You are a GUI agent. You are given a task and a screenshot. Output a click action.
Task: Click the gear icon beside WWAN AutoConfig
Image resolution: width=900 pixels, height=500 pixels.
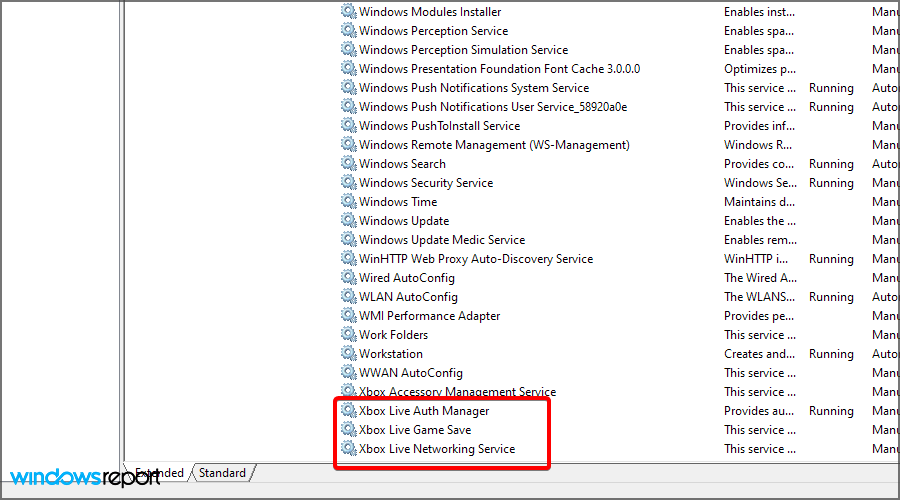pyautogui.click(x=348, y=371)
